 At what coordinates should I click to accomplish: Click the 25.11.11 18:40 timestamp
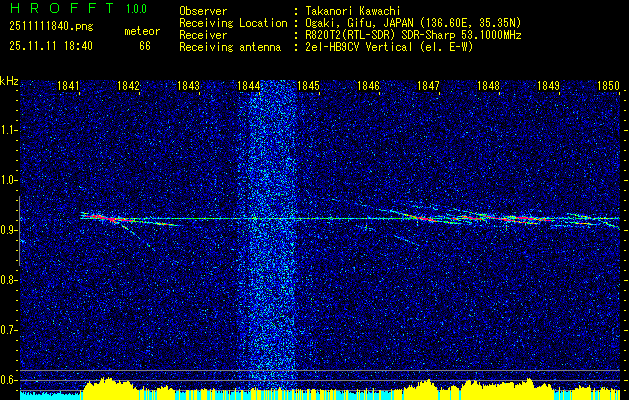pos(51,46)
